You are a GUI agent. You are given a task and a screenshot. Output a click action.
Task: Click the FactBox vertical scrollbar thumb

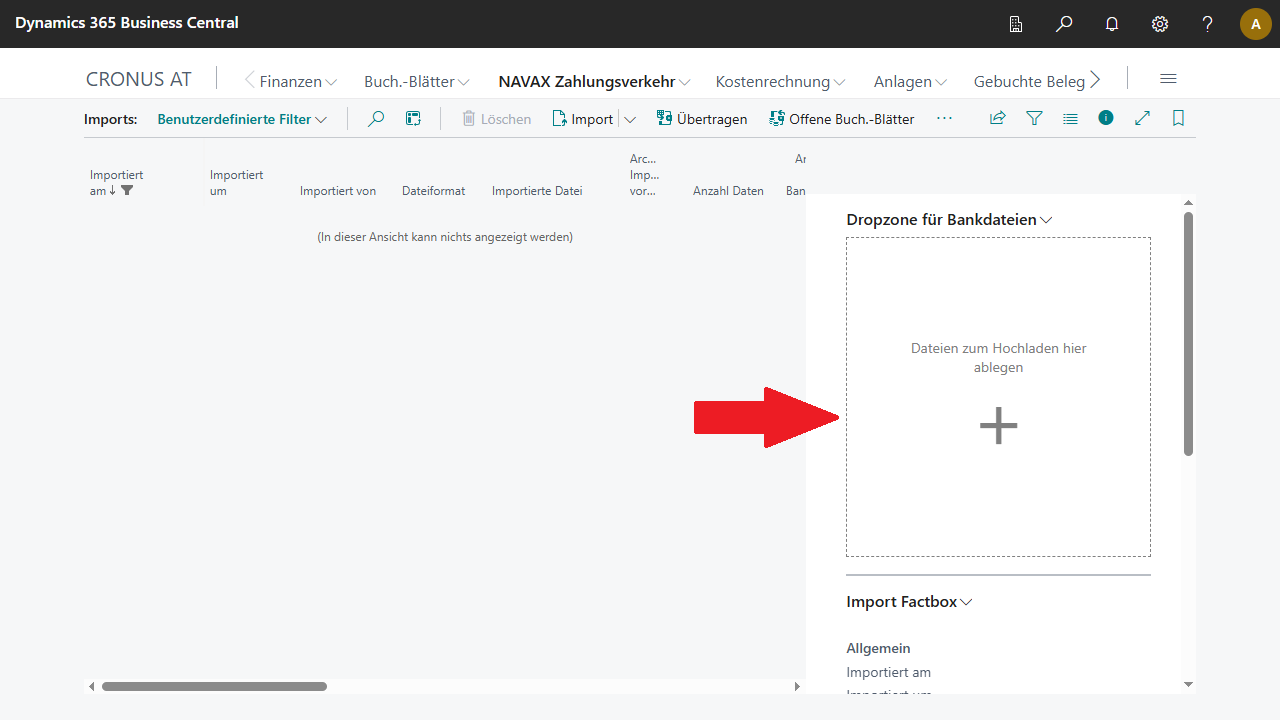pyautogui.click(x=1188, y=334)
